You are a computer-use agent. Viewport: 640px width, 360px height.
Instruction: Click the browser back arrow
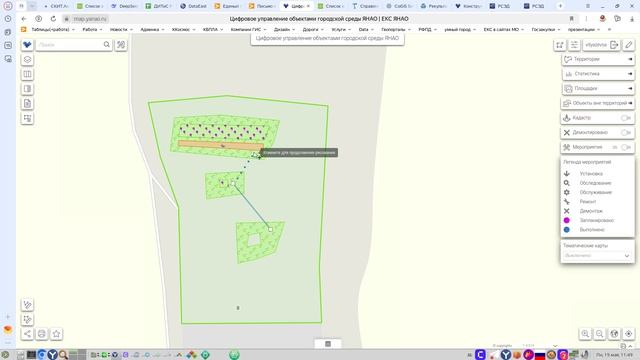[x=24, y=19]
